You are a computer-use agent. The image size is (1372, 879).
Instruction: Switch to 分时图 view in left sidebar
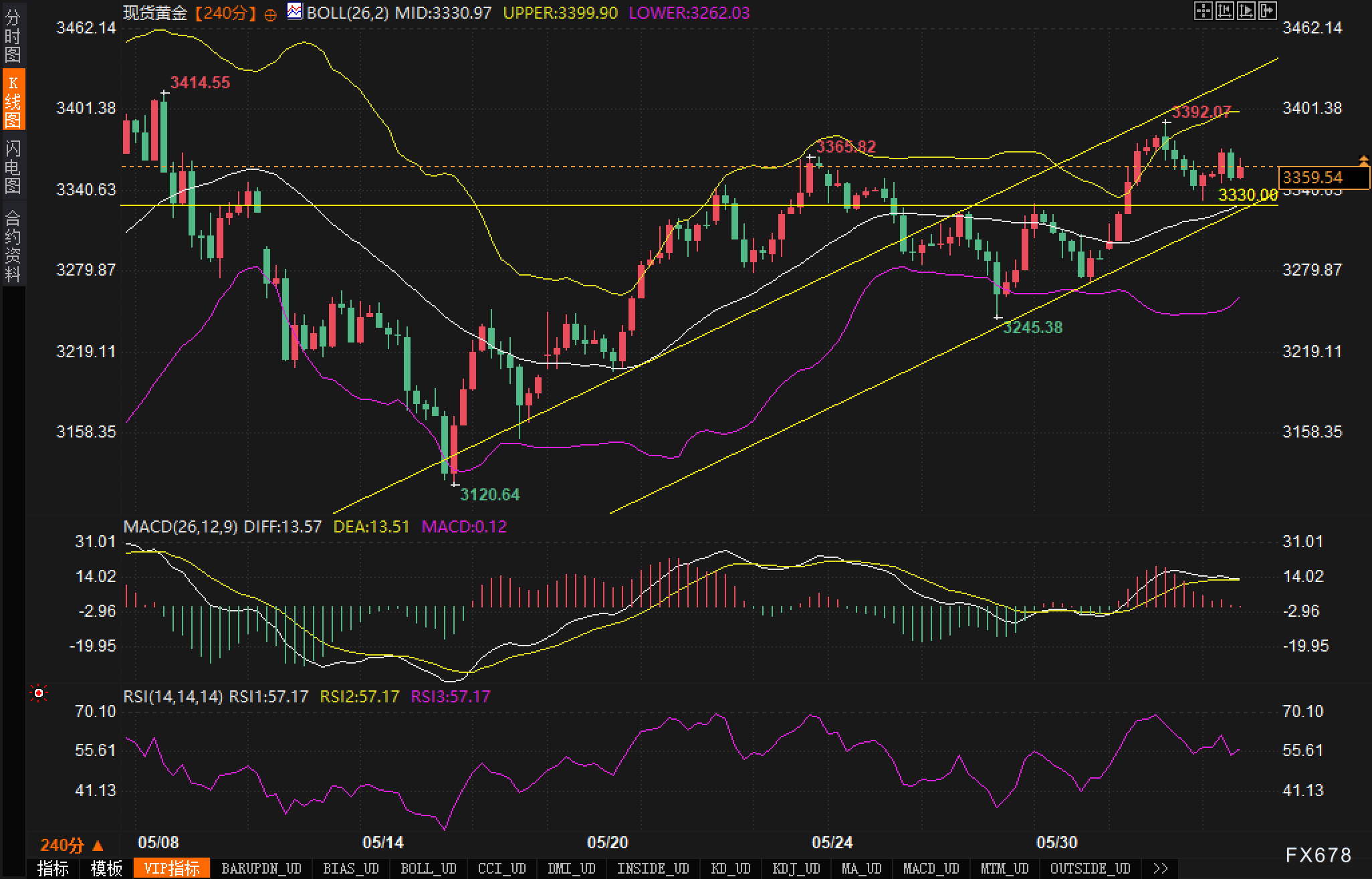point(13,35)
